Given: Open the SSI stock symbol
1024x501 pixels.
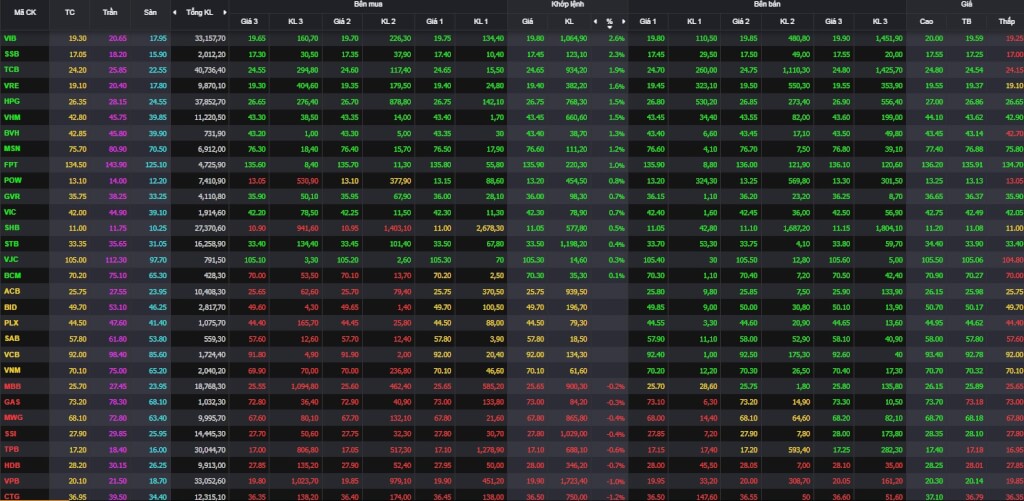Looking at the screenshot, I should pos(10,433).
